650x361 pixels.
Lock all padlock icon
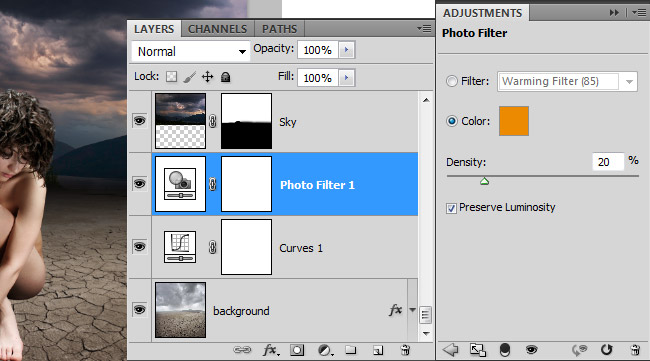point(225,77)
